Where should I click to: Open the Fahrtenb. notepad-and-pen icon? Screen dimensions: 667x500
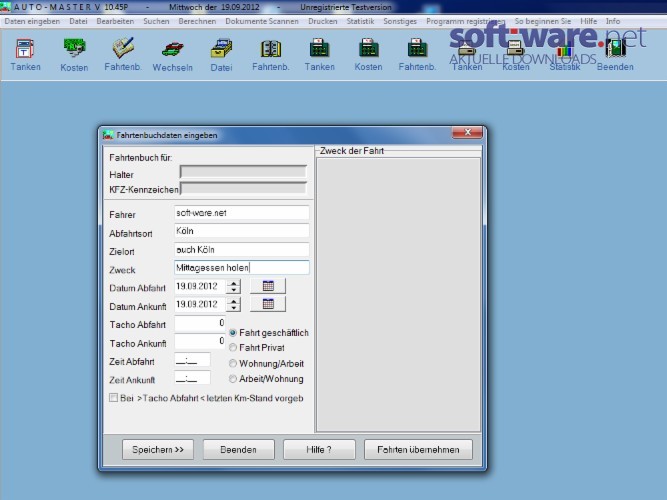pos(123,48)
